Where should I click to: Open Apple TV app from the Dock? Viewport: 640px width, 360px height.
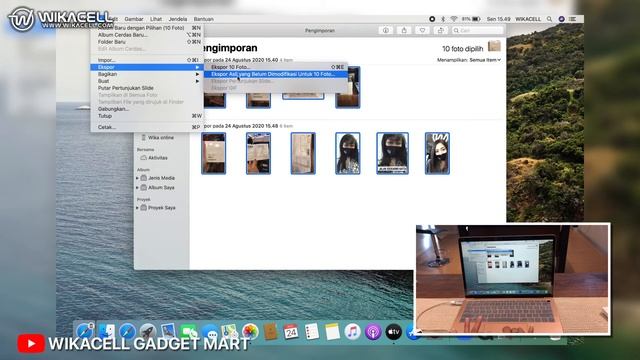click(x=393, y=332)
